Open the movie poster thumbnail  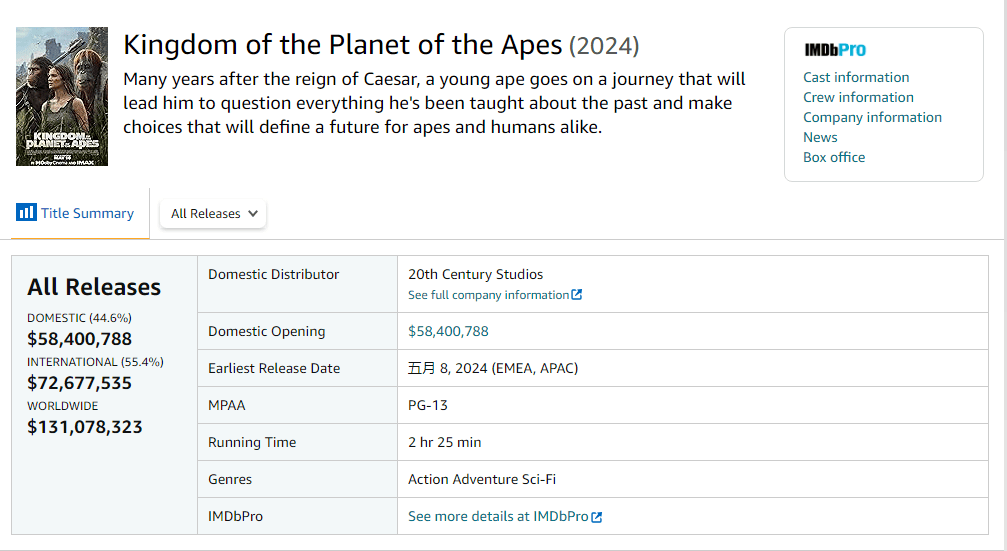[x=62, y=96]
